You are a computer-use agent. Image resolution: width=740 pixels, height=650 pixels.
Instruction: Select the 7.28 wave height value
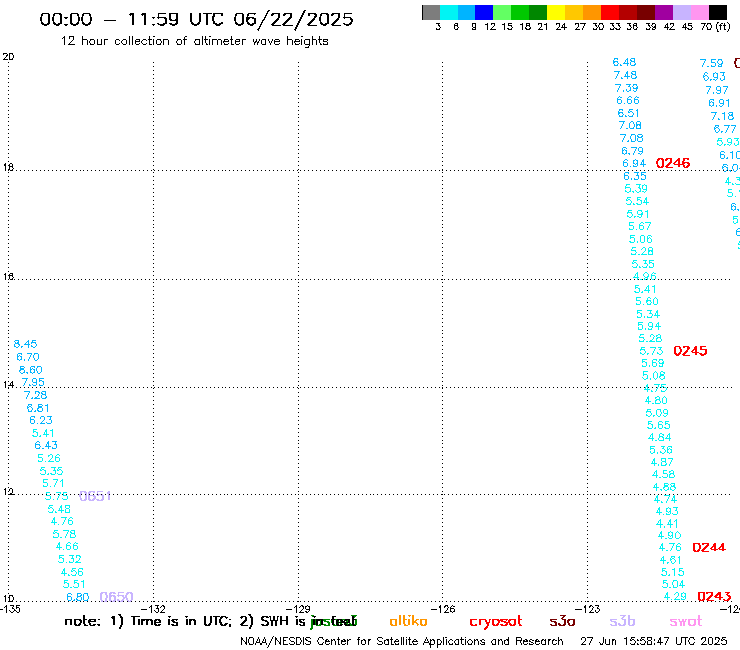pos(35,395)
